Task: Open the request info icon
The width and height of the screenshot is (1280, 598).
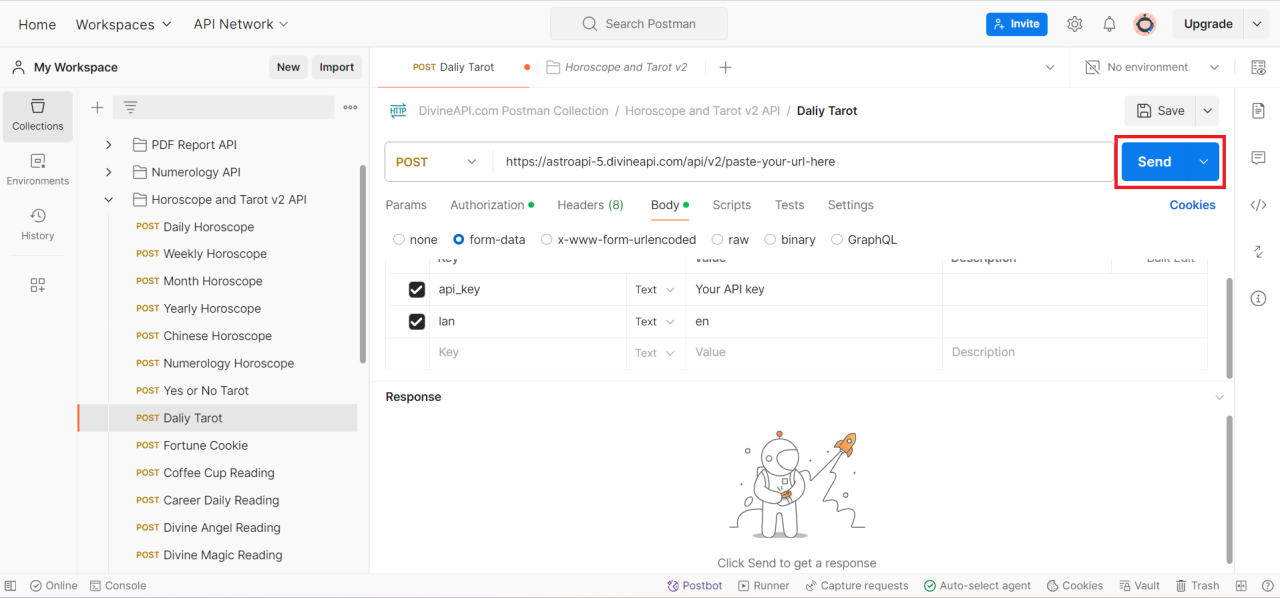Action: tap(1258, 299)
